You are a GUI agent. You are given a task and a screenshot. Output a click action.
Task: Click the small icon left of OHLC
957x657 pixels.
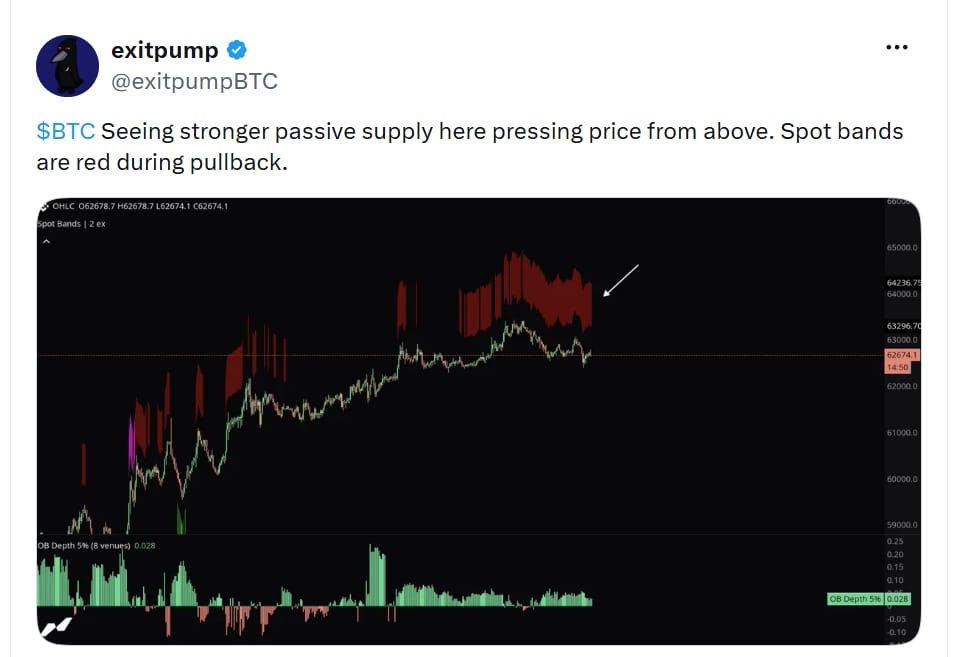[x=44, y=206]
